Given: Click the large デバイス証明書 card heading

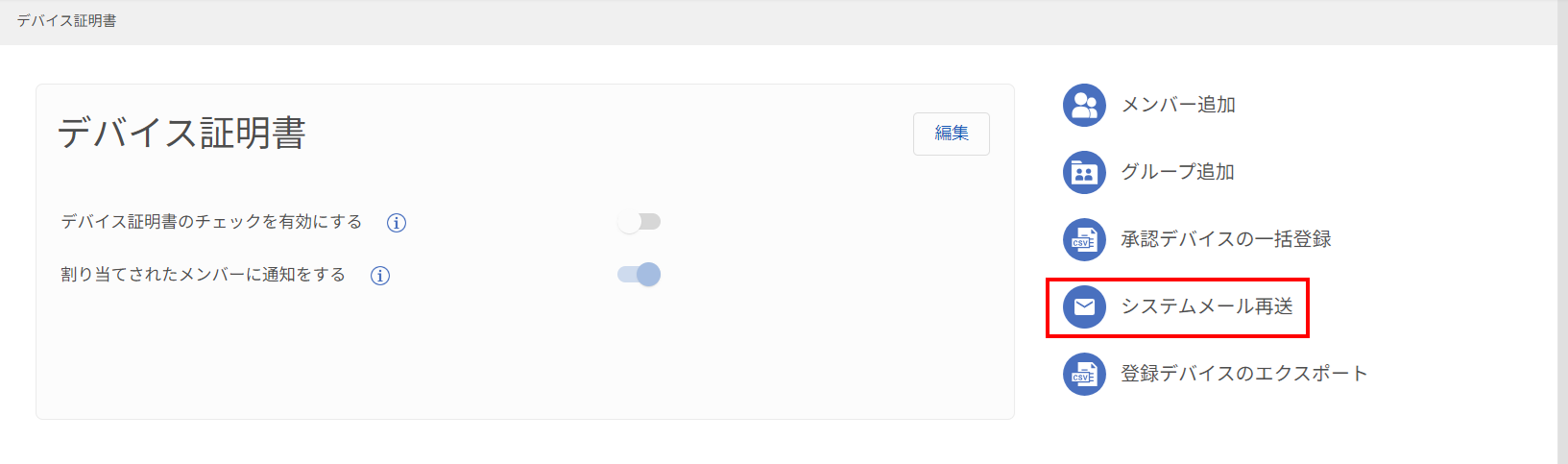Looking at the screenshot, I should pos(181,134).
